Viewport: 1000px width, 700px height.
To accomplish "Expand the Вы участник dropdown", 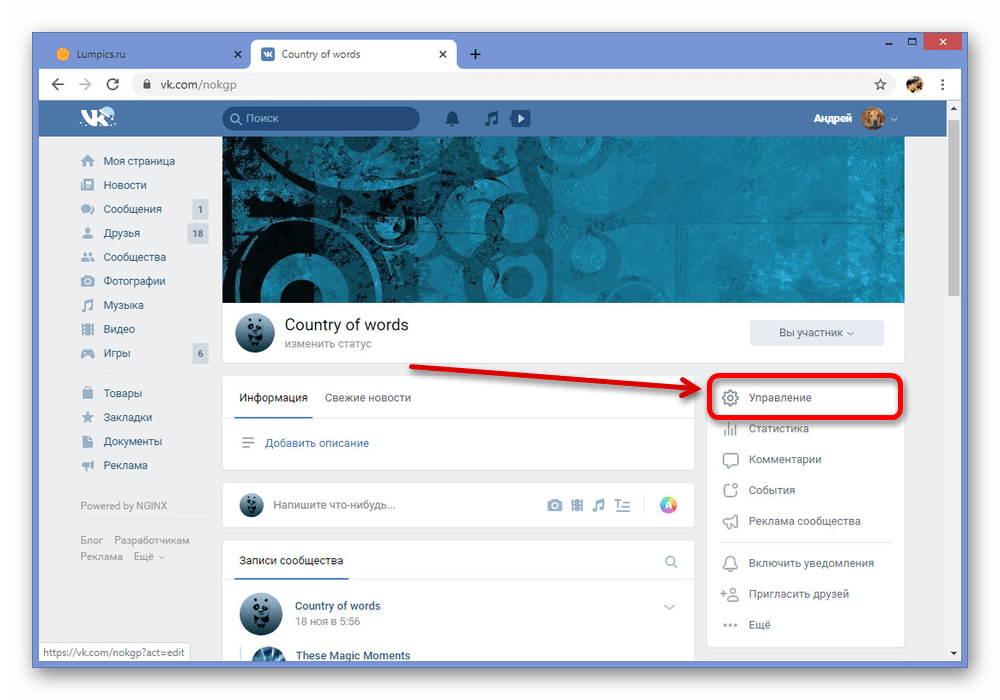I will coord(816,333).
